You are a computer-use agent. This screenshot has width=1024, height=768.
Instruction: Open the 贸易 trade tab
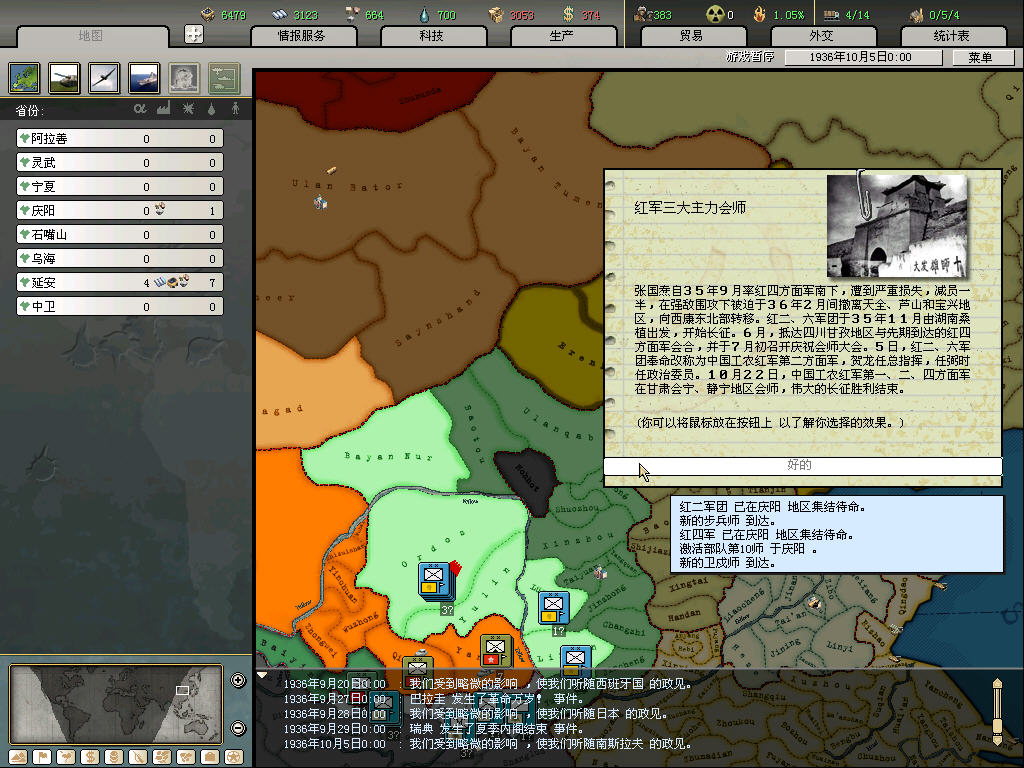pos(692,35)
